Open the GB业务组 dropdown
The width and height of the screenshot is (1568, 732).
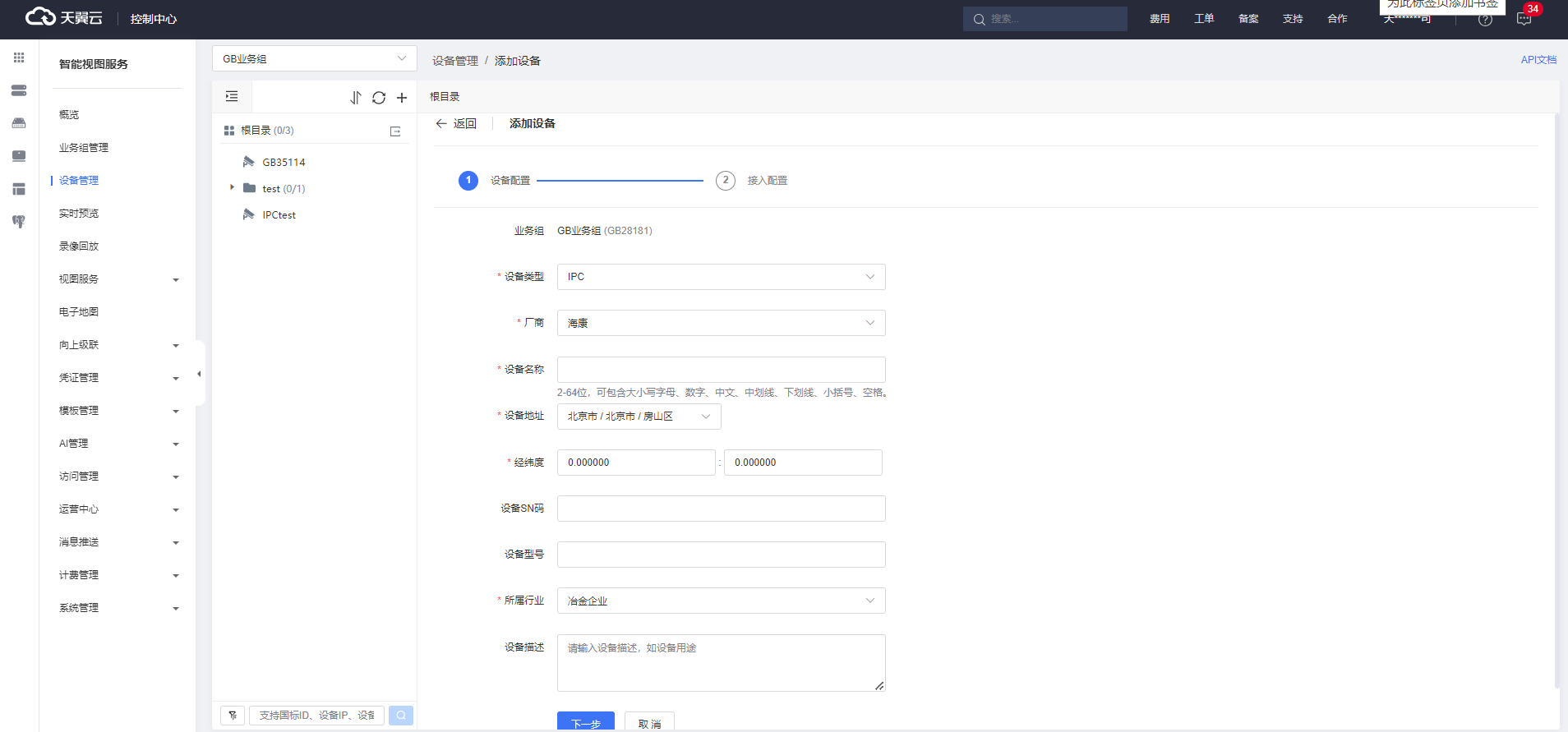315,58
